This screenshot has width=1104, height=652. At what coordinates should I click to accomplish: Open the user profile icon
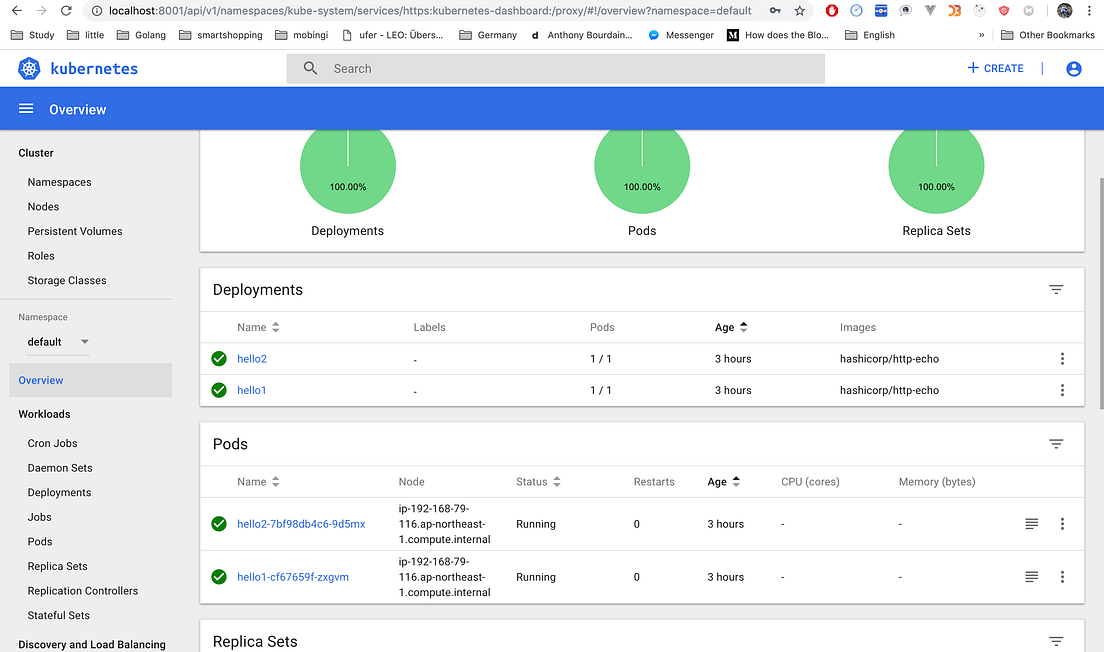1073,68
